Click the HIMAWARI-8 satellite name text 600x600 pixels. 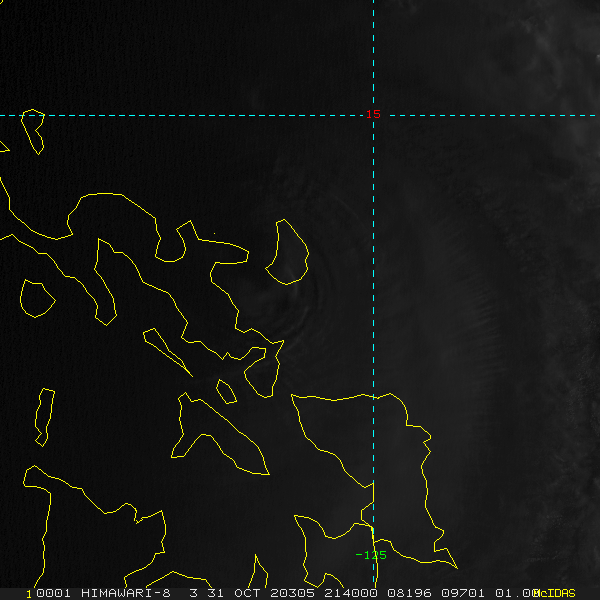124,593
